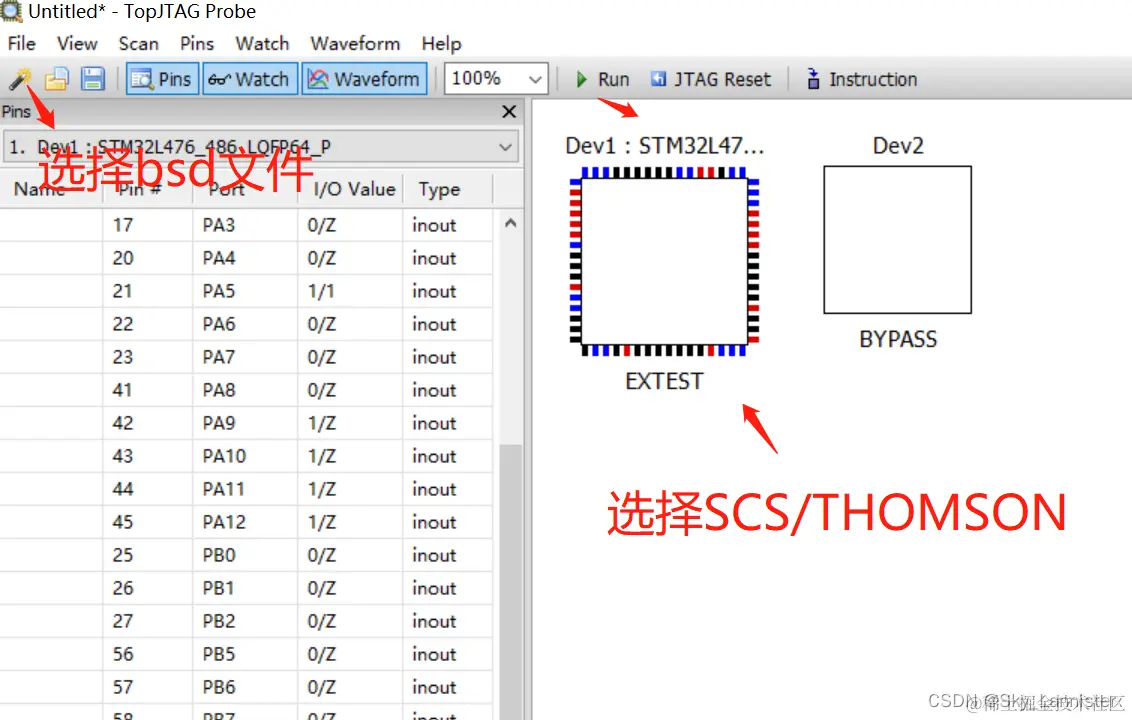Select the Dev2 device box
Image resolution: width=1132 pixels, height=720 pixels.
897,240
